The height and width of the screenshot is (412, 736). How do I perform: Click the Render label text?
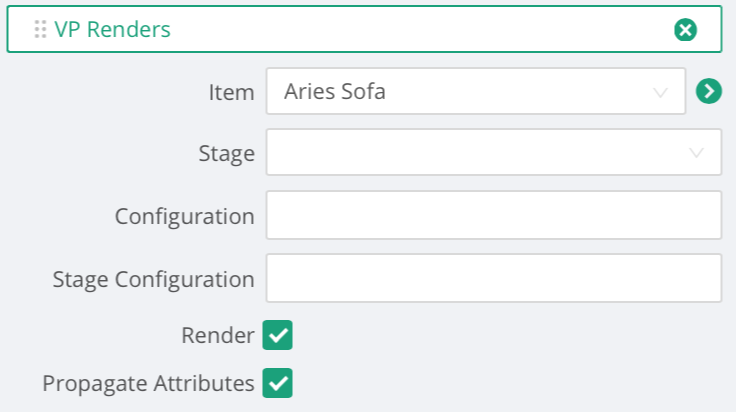coord(218,335)
